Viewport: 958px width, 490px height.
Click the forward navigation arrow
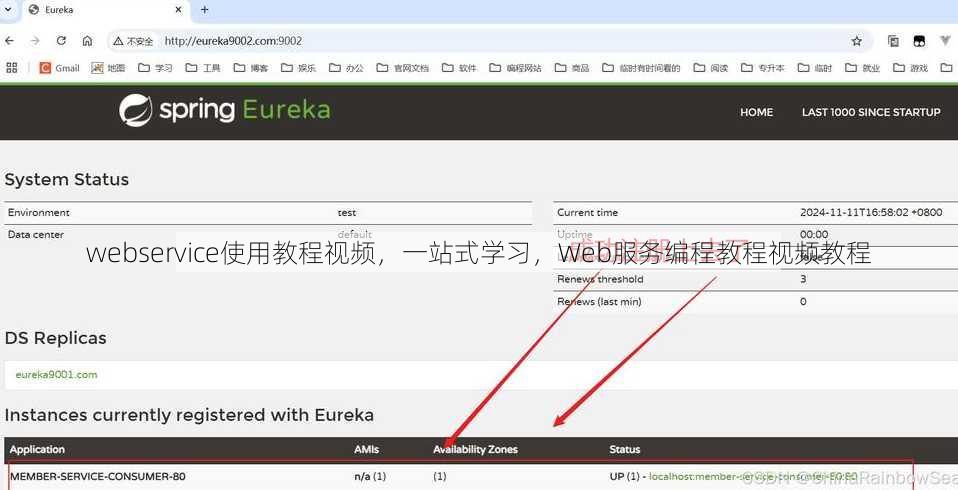(x=35, y=41)
